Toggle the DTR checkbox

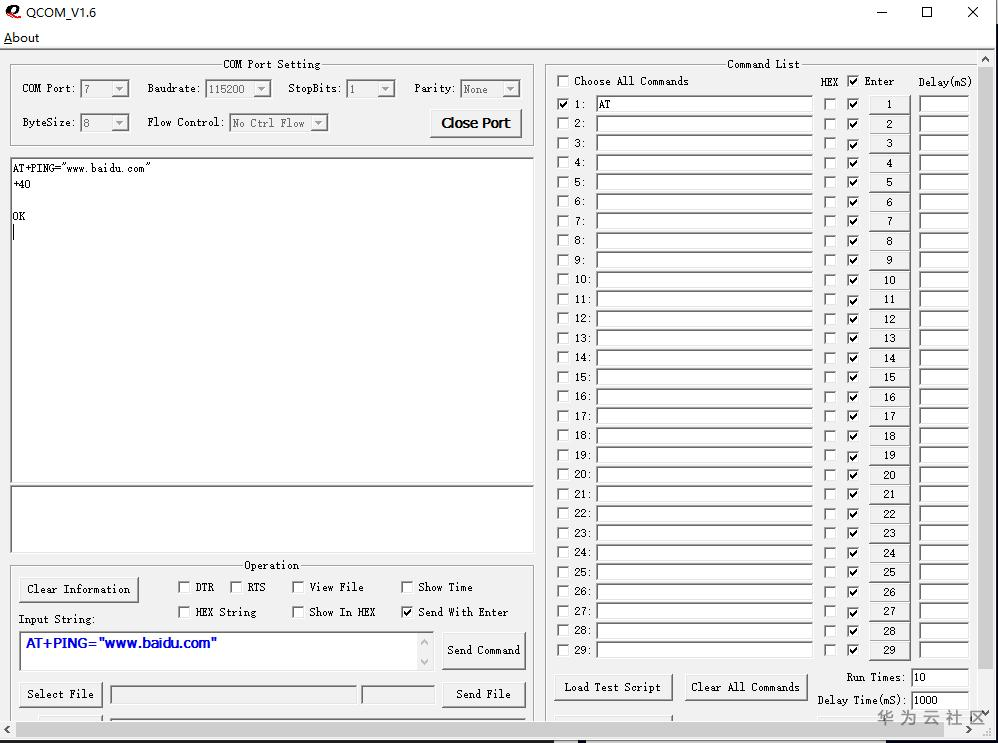point(184,587)
